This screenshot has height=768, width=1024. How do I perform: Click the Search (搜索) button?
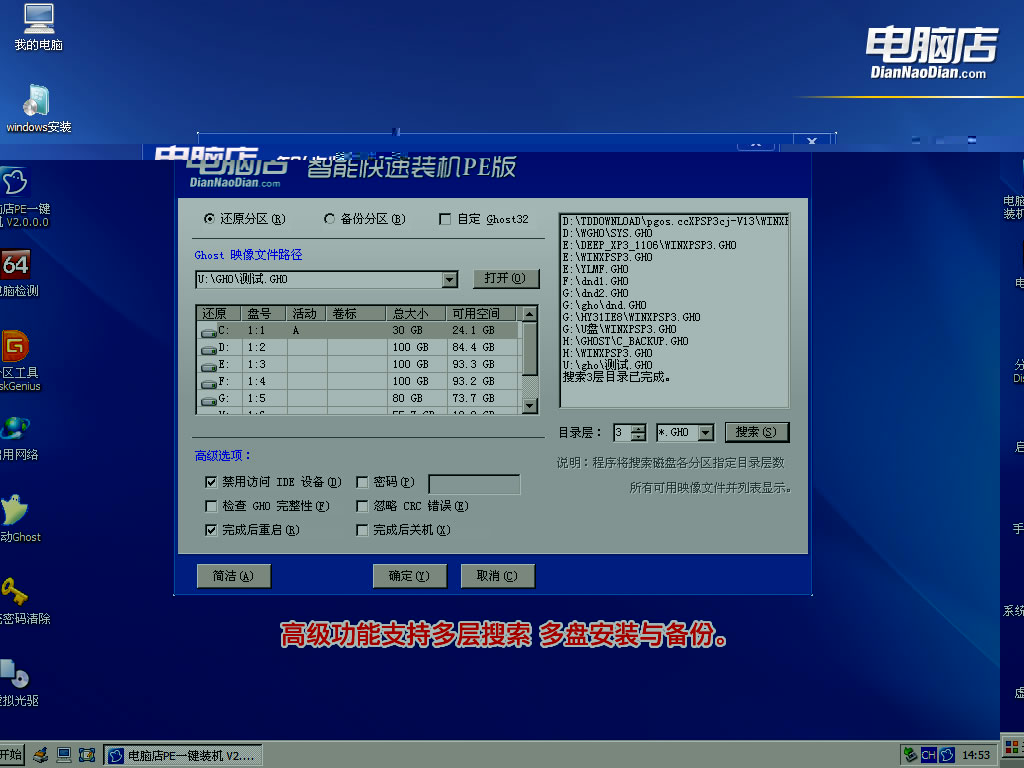pyautogui.click(x=756, y=432)
